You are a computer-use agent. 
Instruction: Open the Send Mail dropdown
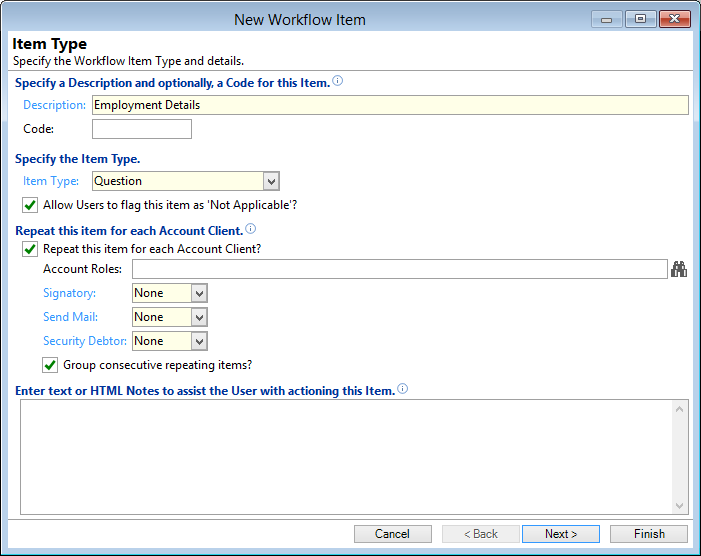tap(199, 317)
